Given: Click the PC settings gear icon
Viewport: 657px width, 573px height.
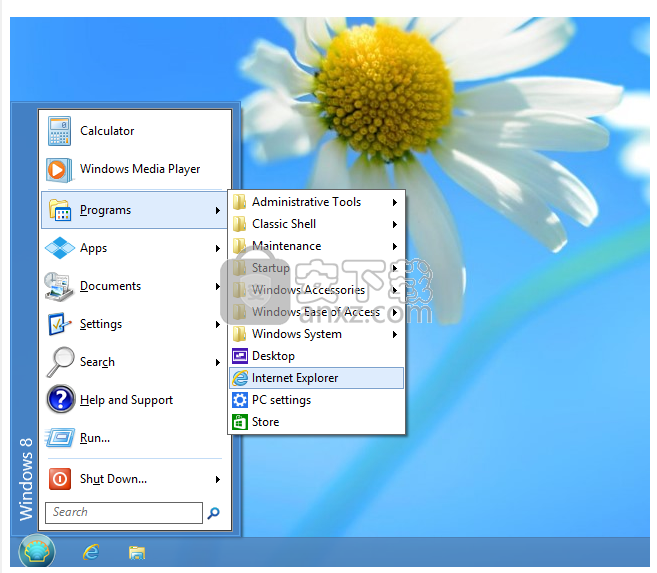Looking at the screenshot, I should tap(240, 400).
